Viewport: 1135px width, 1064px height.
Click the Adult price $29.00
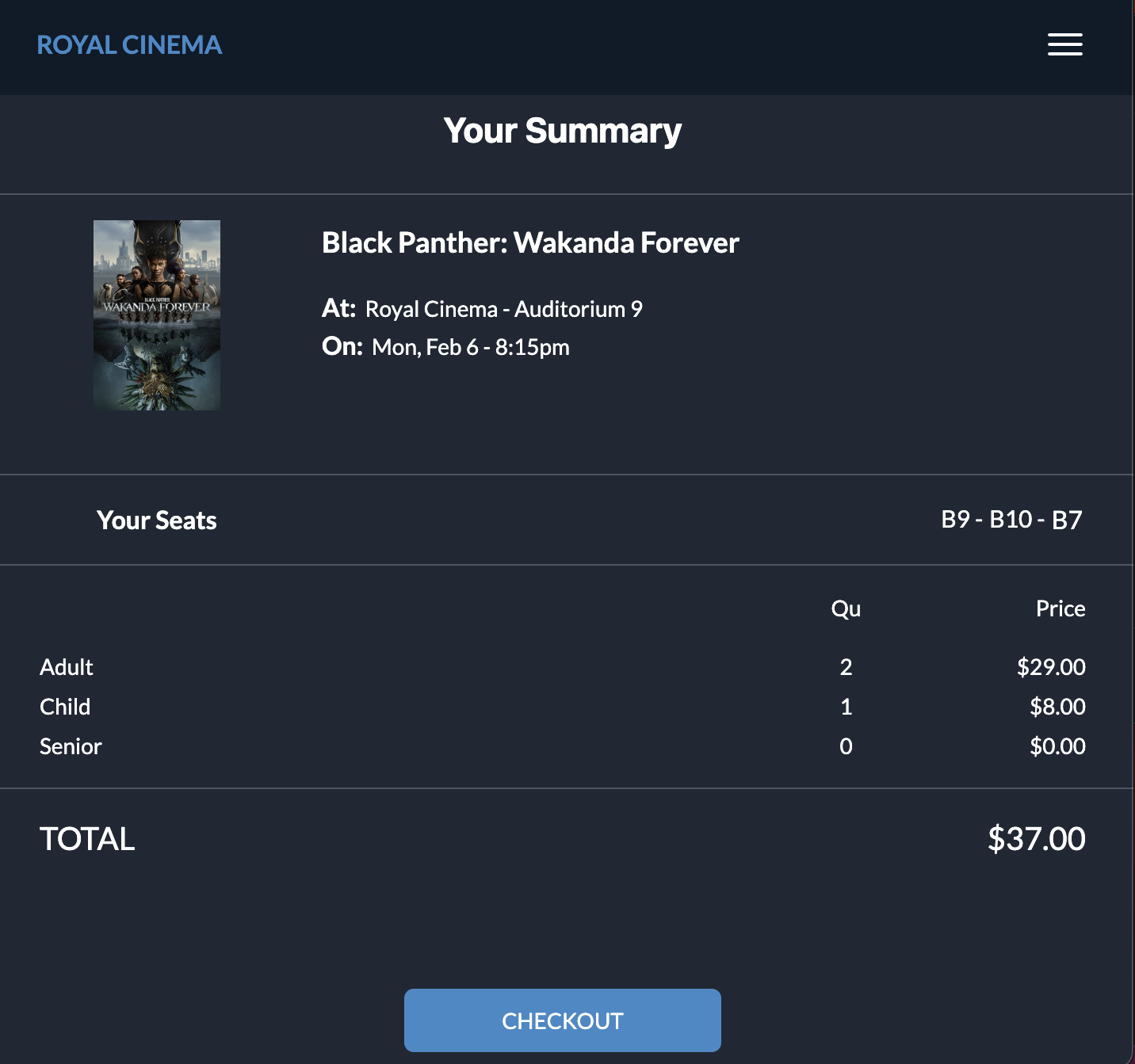point(1052,667)
